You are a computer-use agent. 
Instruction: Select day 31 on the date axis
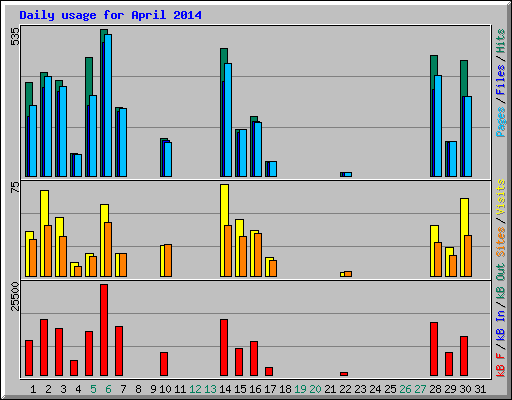480,389
